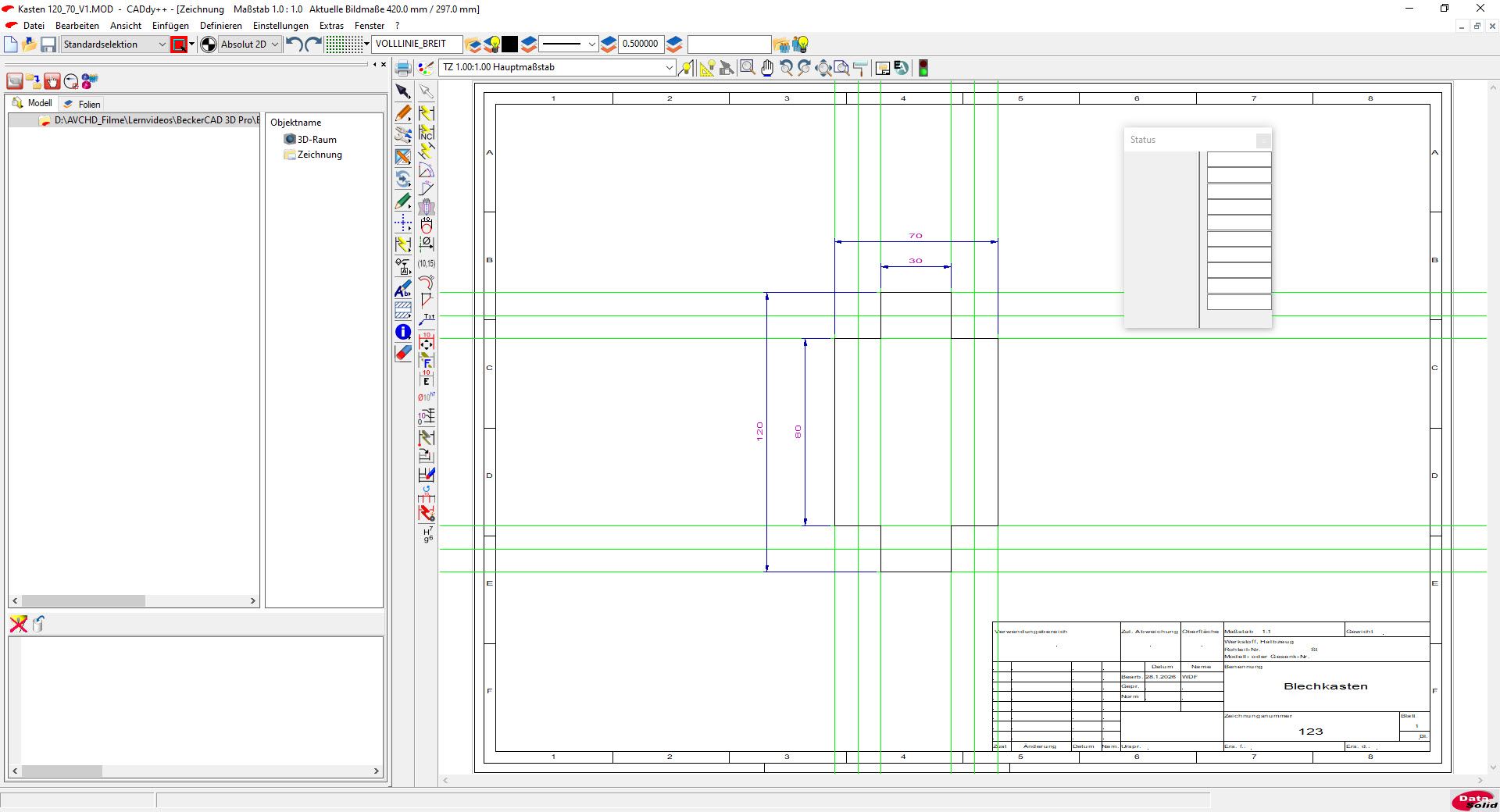
Task: Open the Standardselektion dropdown
Action: (115, 45)
